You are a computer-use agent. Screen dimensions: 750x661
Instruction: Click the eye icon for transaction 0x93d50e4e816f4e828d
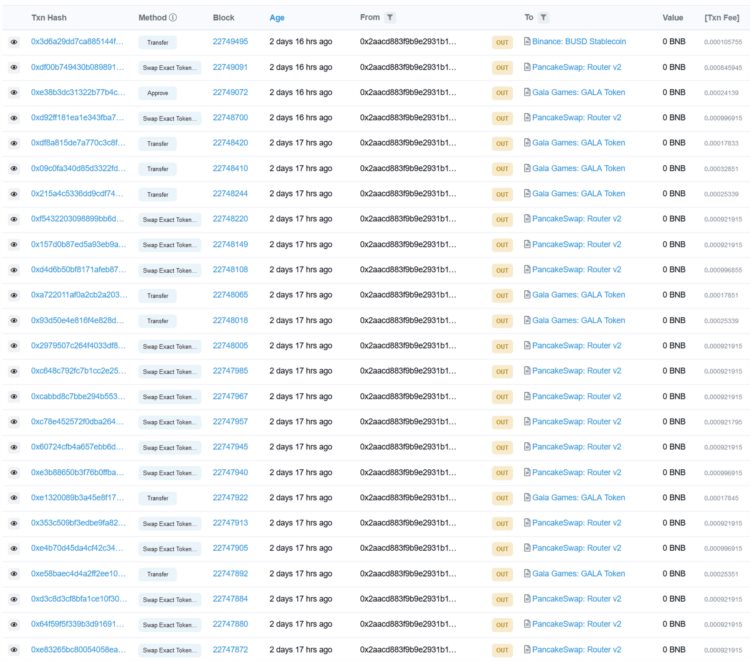click(x=14, y=320)
